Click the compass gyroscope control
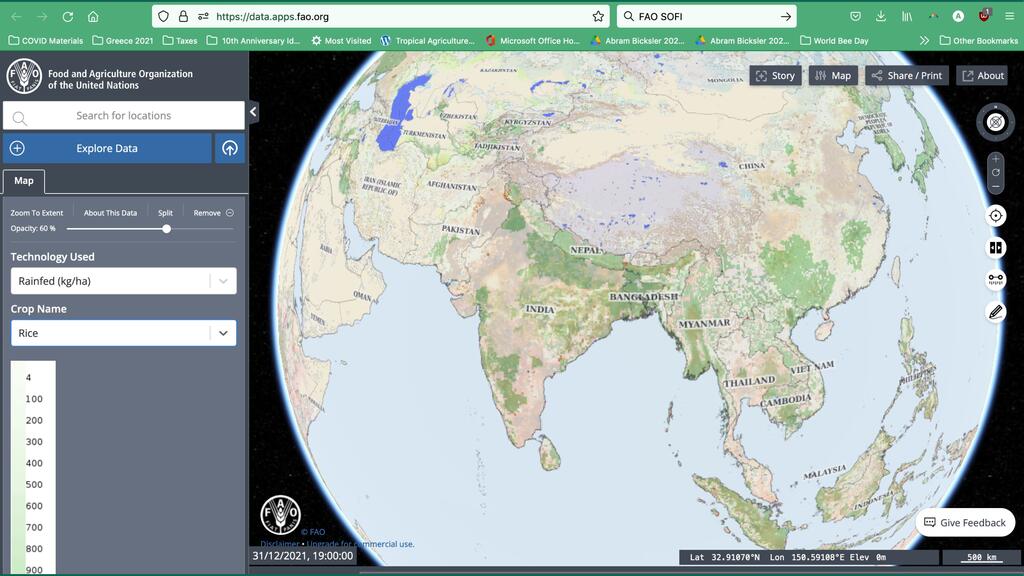Image resolution: width=1024 pixels, height=576 pixels. point(995,122)
